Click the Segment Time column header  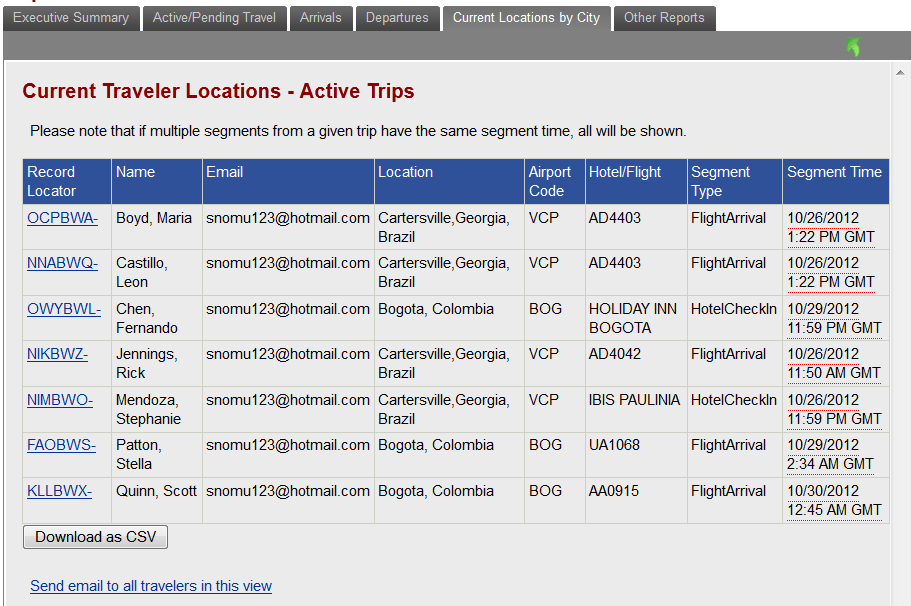[x=834, y=172]
